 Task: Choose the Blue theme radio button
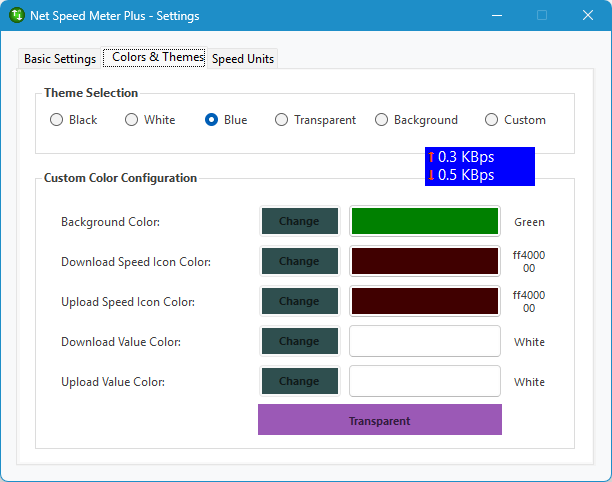[x=212, y=120]
